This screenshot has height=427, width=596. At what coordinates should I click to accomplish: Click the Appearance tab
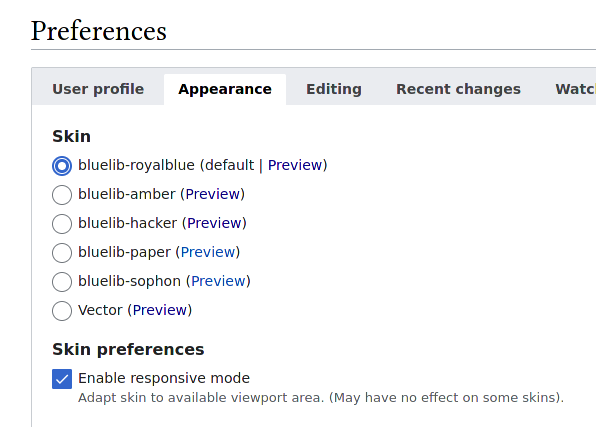pos(225,89)
